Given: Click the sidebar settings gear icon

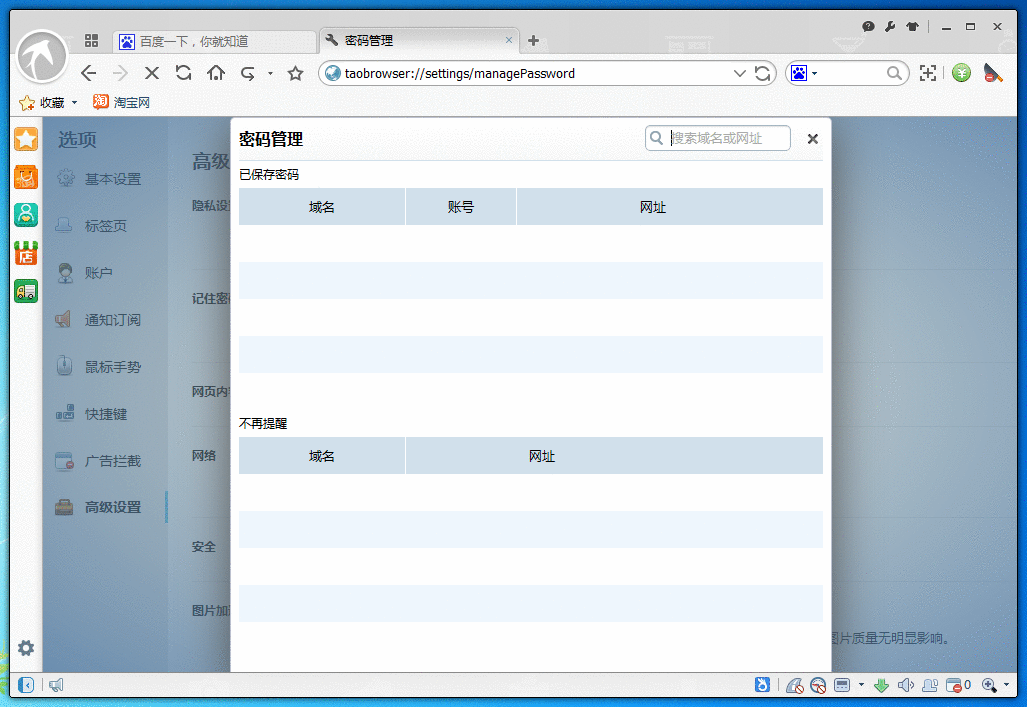Looking at the screenshot, I should point(26,648).
